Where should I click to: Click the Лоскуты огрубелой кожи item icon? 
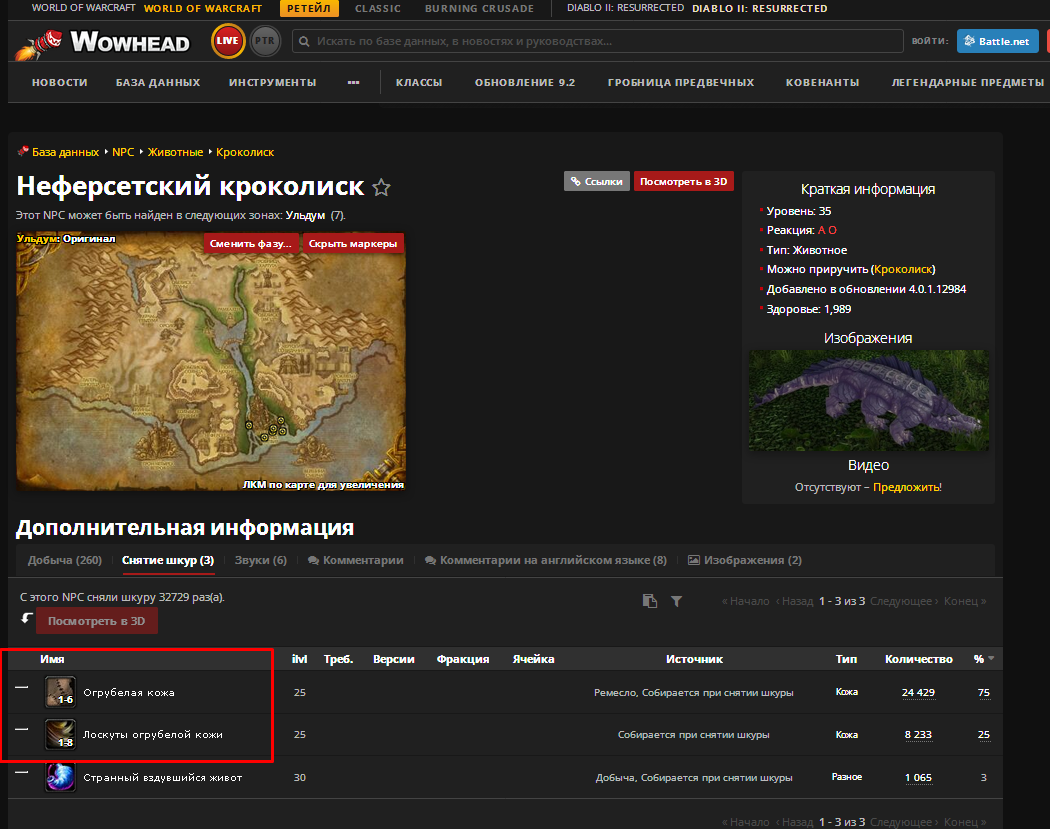pos(60,735)
